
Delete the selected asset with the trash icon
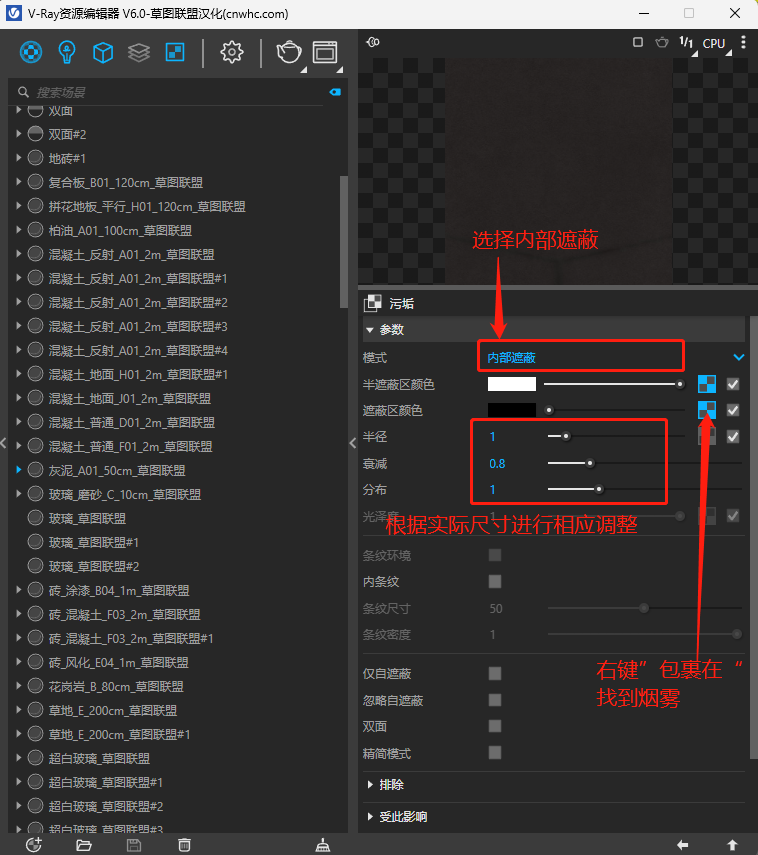184,845
